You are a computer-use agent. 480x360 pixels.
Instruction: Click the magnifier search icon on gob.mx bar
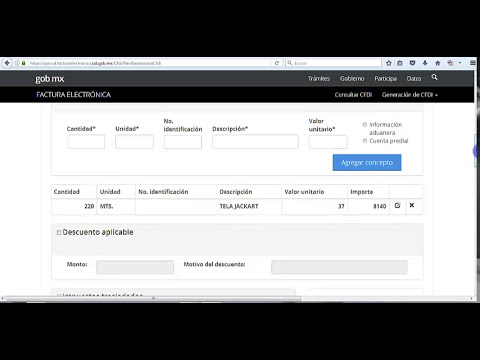[x=434, y=77]
